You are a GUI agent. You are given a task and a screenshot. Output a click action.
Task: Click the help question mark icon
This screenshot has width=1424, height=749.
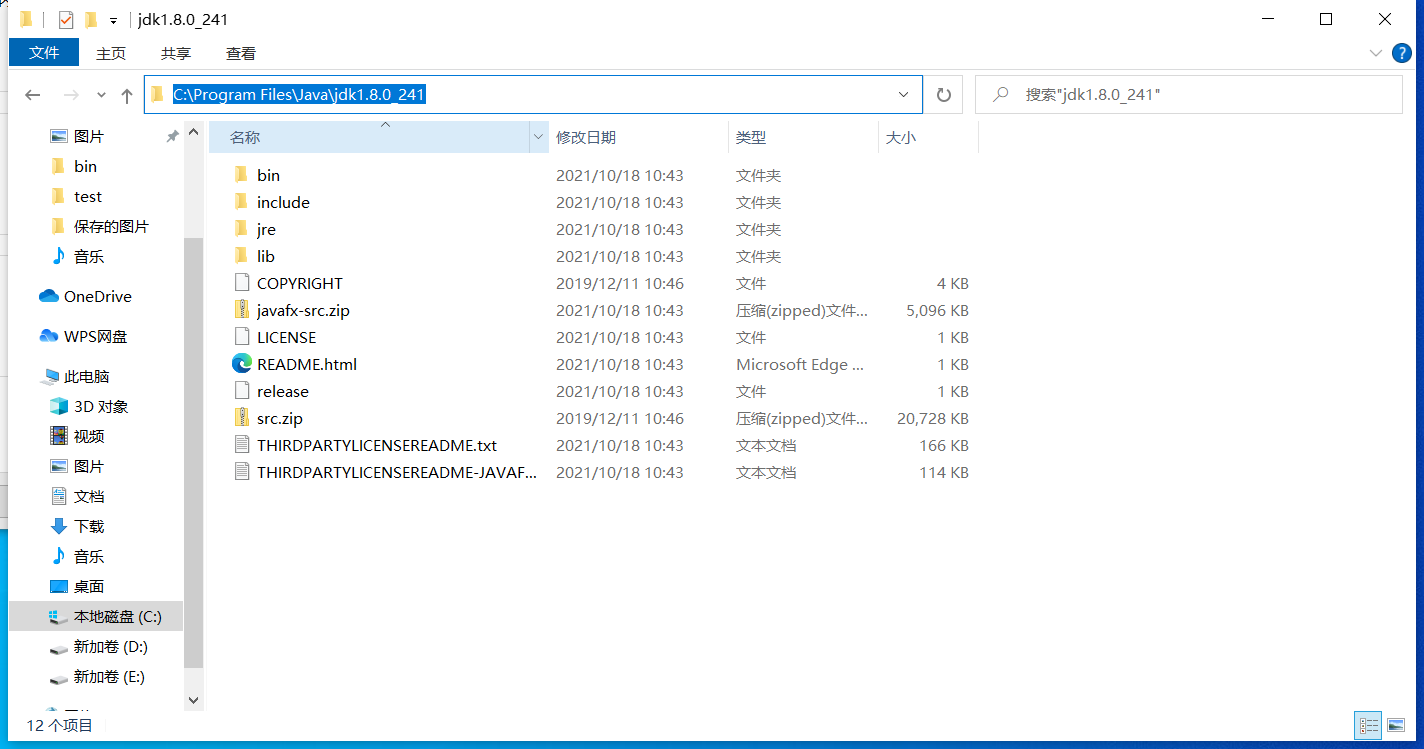click(x=1402, y=53)
